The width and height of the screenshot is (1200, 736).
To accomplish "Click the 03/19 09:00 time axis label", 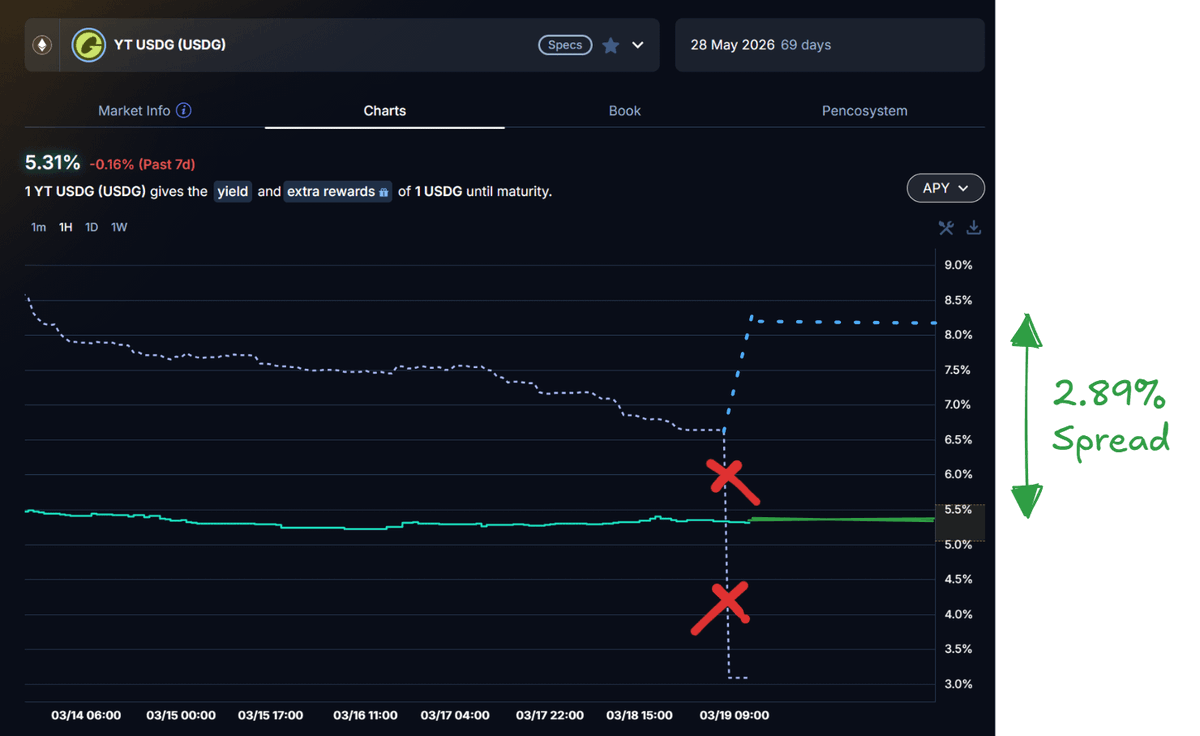I will (x=734, y=715).
